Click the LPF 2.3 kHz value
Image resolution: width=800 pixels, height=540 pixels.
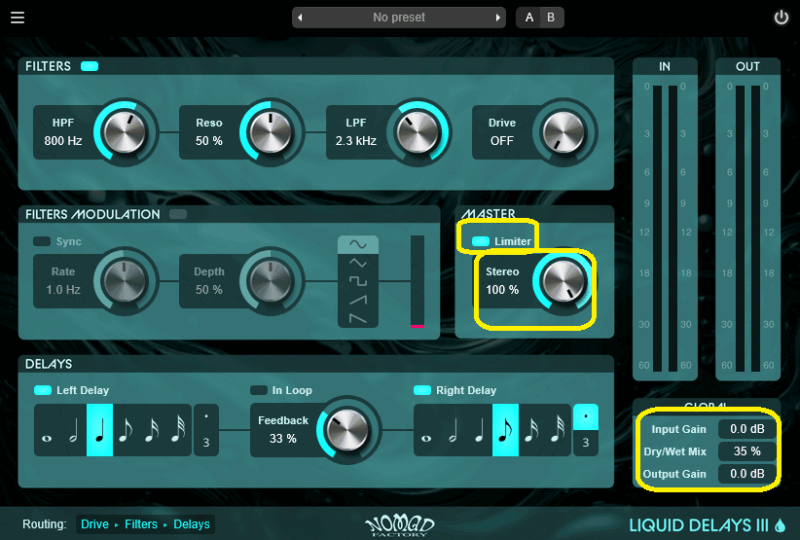[x=356, y=141]
